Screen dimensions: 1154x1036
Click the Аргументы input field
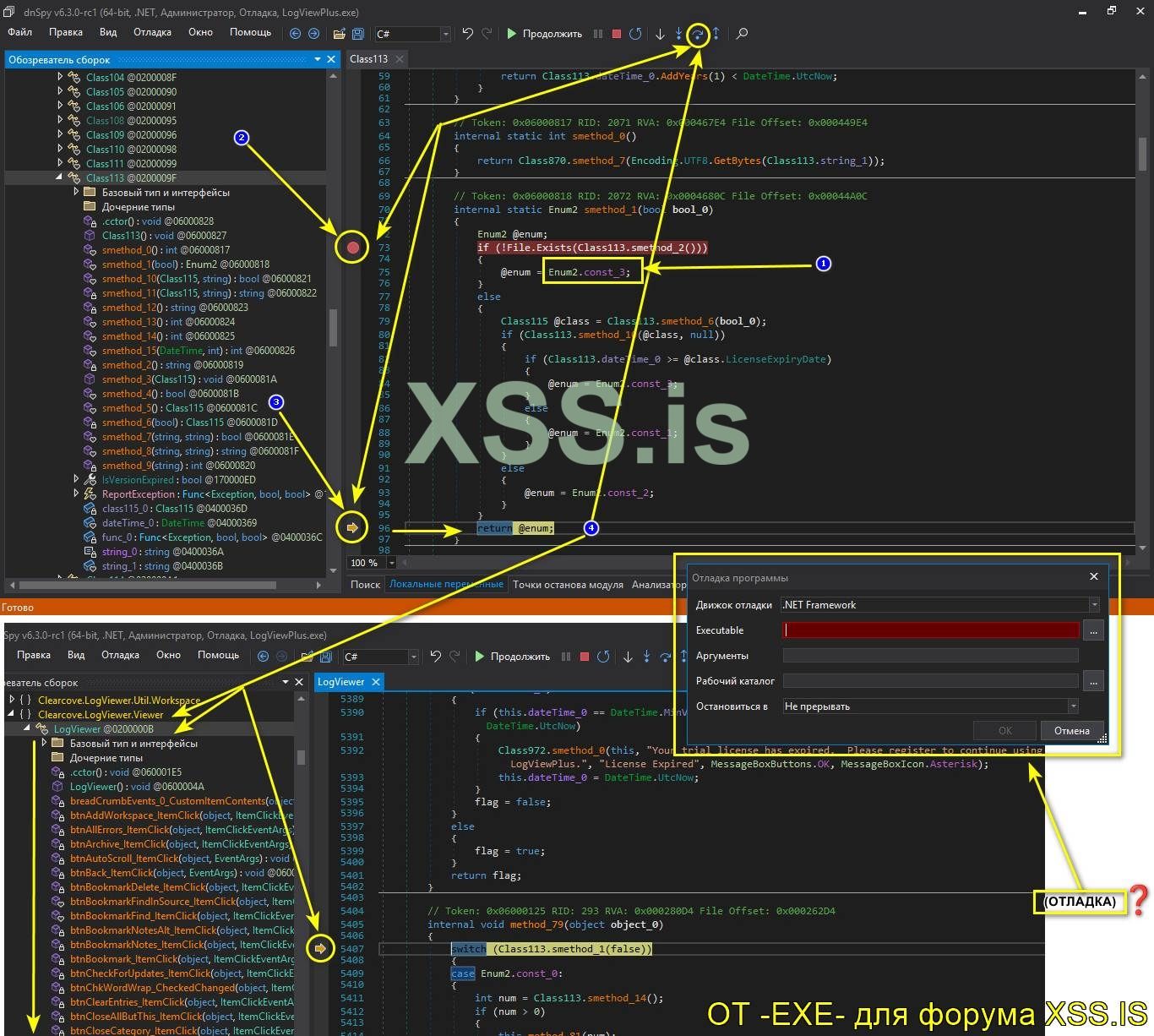pos(931,656)
